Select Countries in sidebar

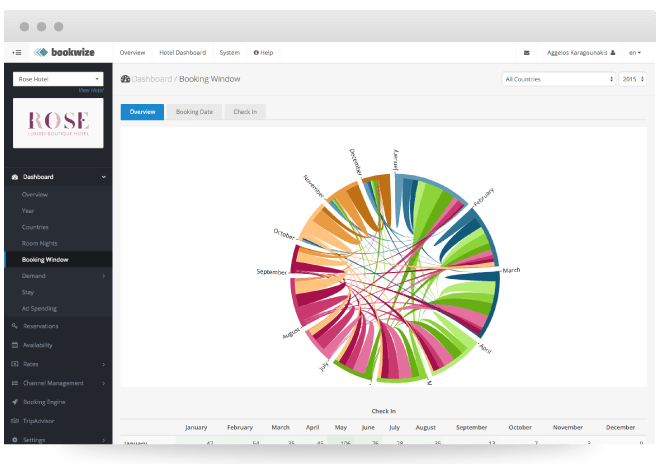pyautogui.click(x=35, y=227)
